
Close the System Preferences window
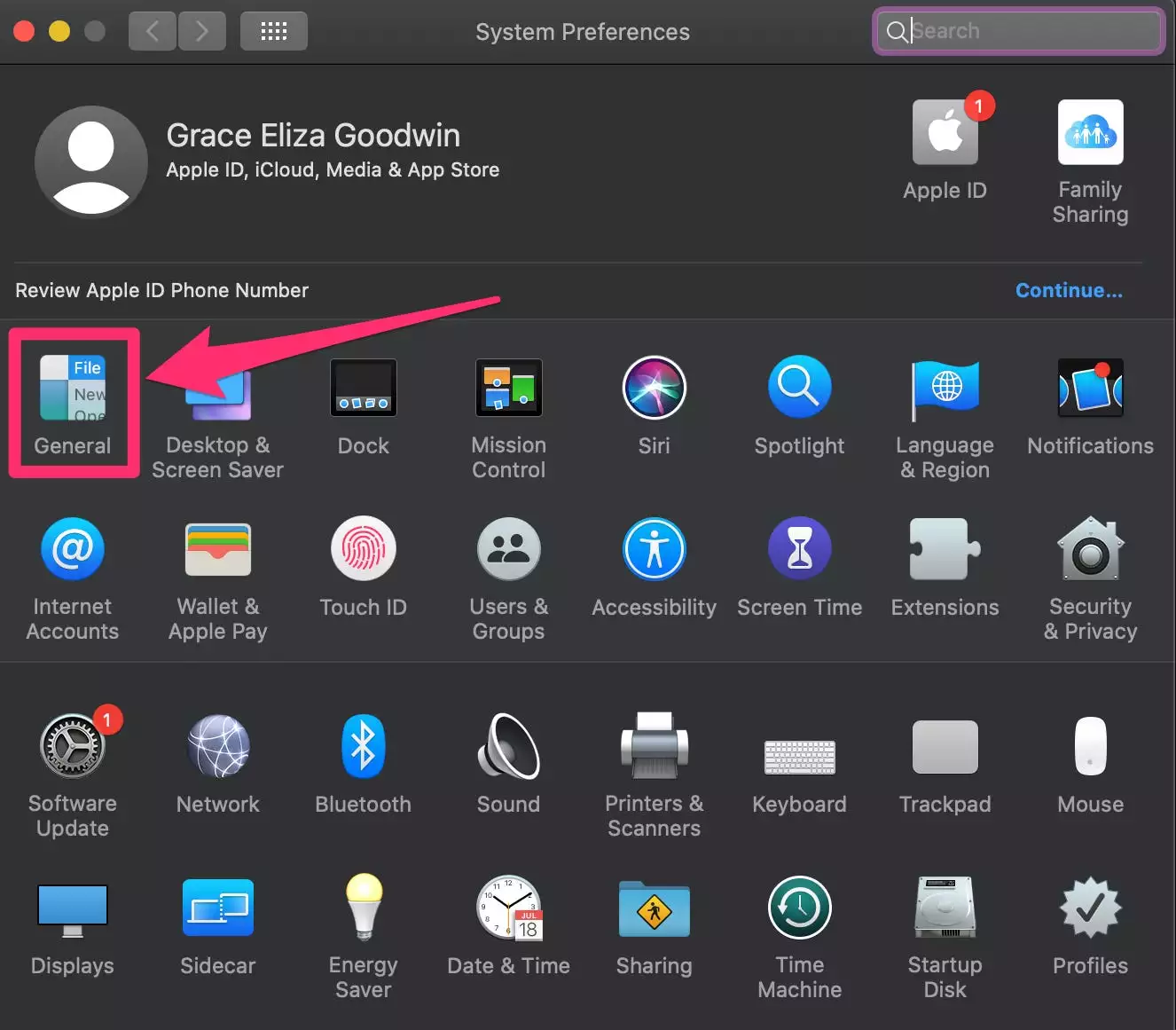coord(24,31)
